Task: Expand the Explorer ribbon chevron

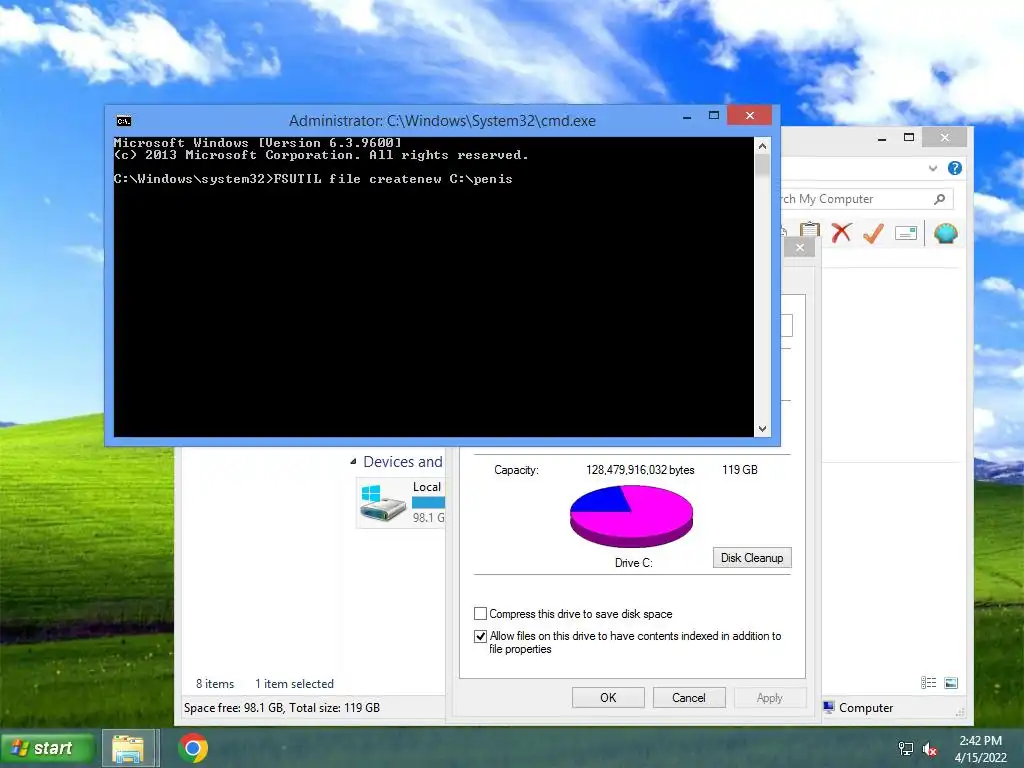Action: click(x=933, y=168)
